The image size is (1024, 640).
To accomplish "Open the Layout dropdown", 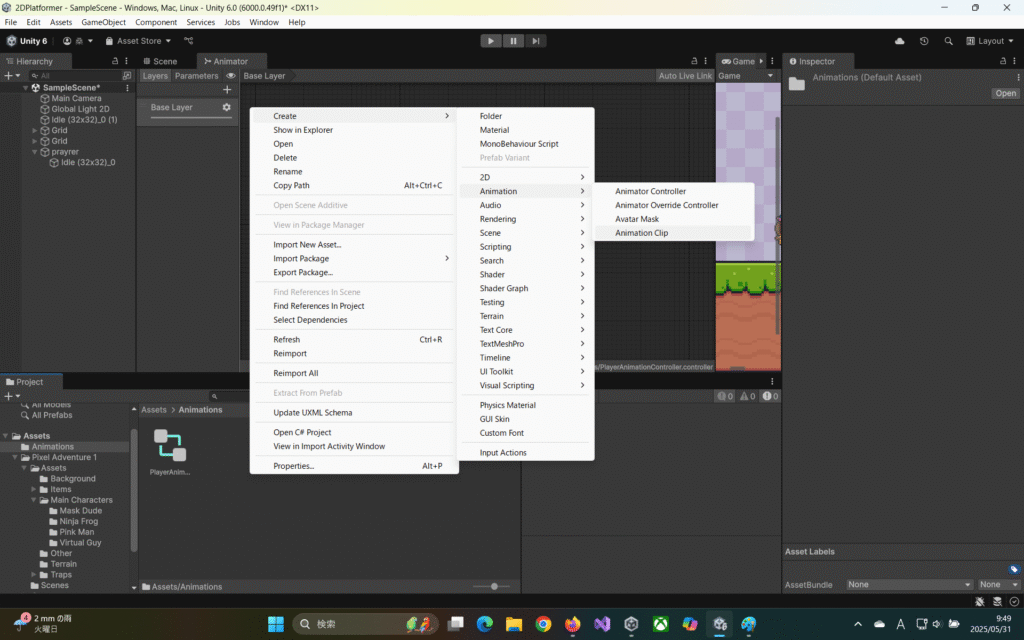I will coord(990,40).
